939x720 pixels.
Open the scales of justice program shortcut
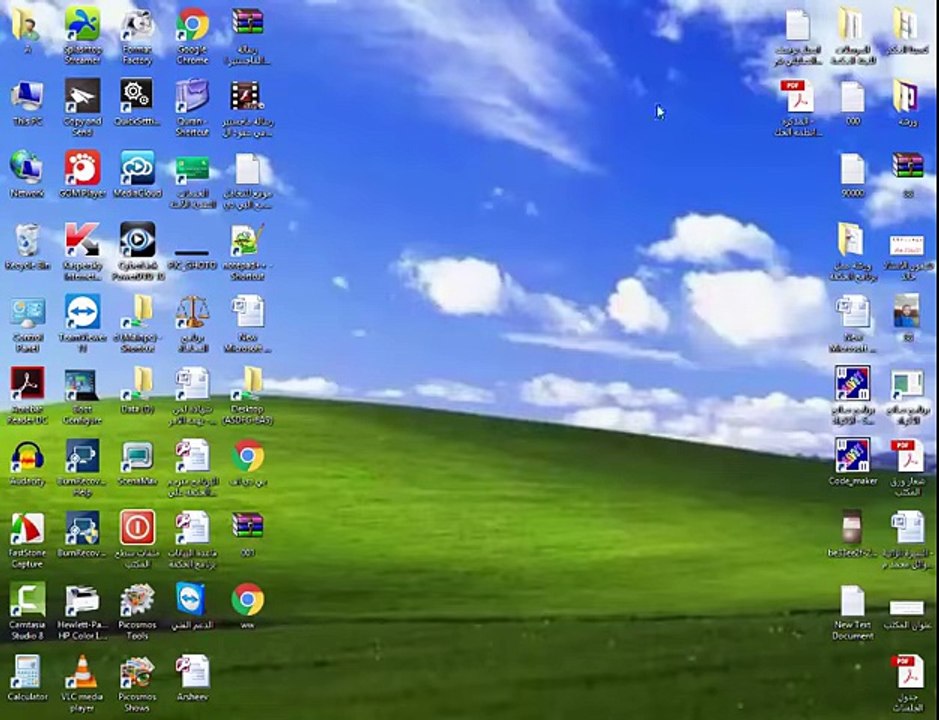(x=192, y=323)
